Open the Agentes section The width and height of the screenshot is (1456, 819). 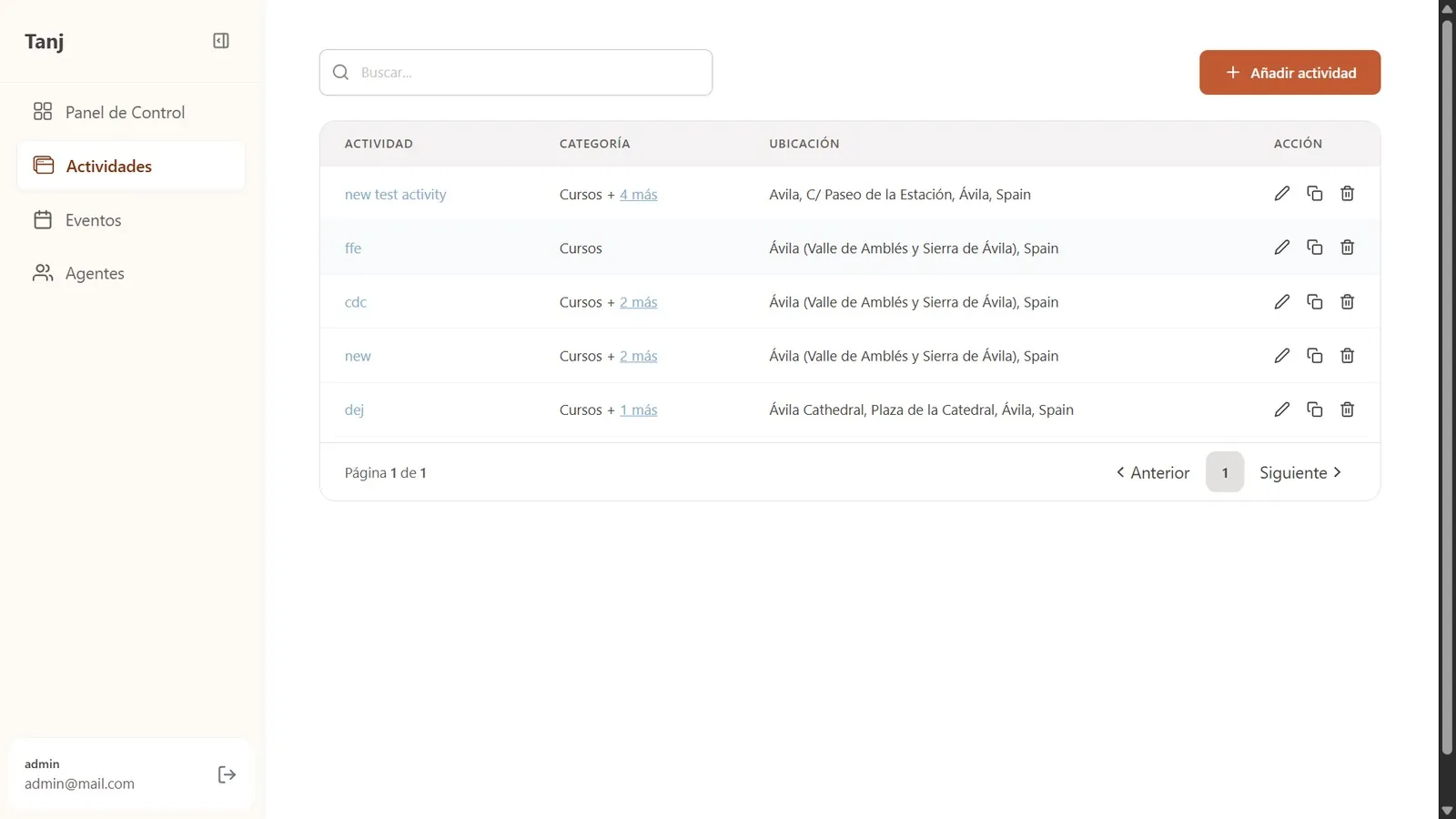pos(131,273)
